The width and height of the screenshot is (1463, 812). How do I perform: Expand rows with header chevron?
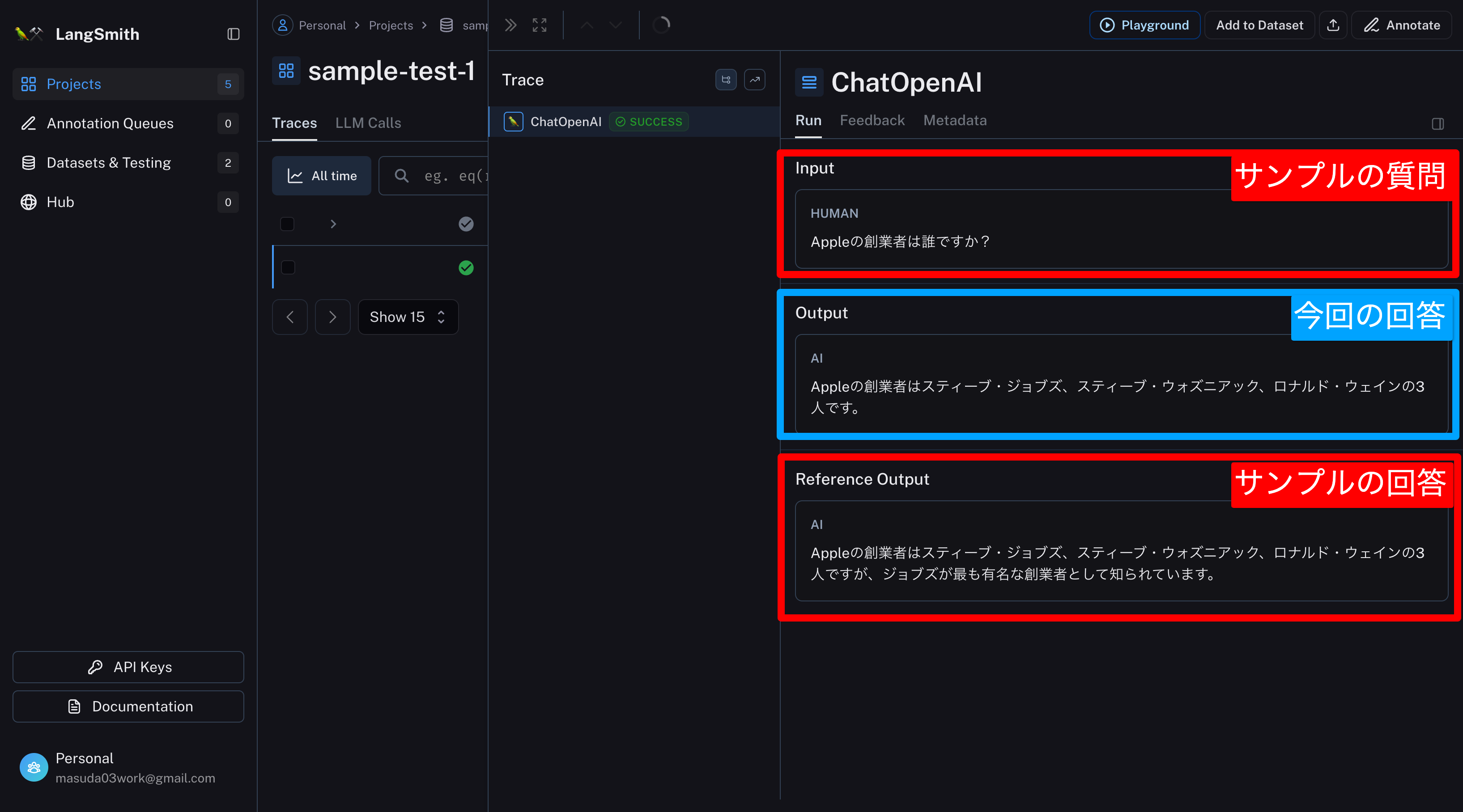[333, 224]
